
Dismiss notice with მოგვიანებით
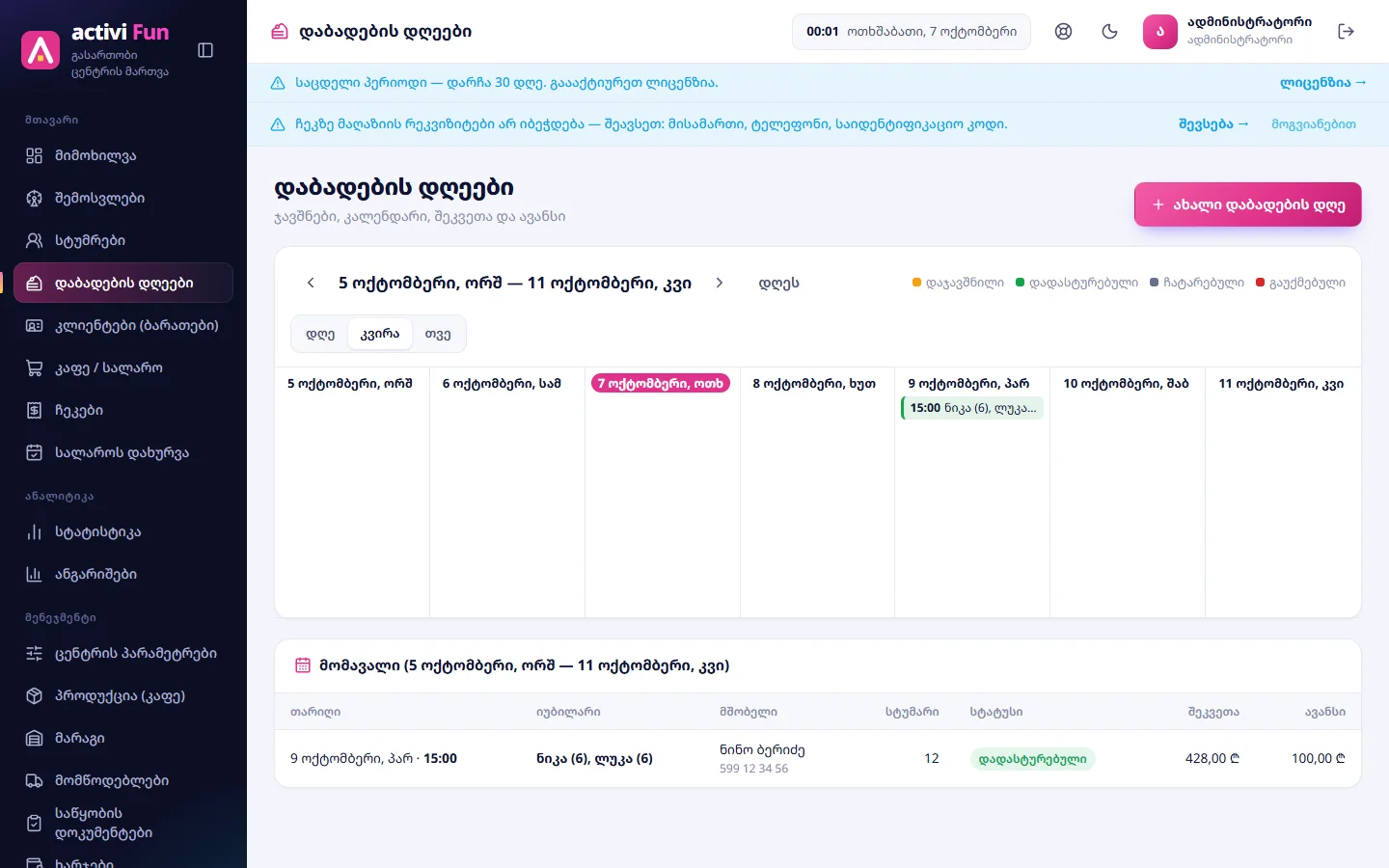click(x=1314, y=124)
